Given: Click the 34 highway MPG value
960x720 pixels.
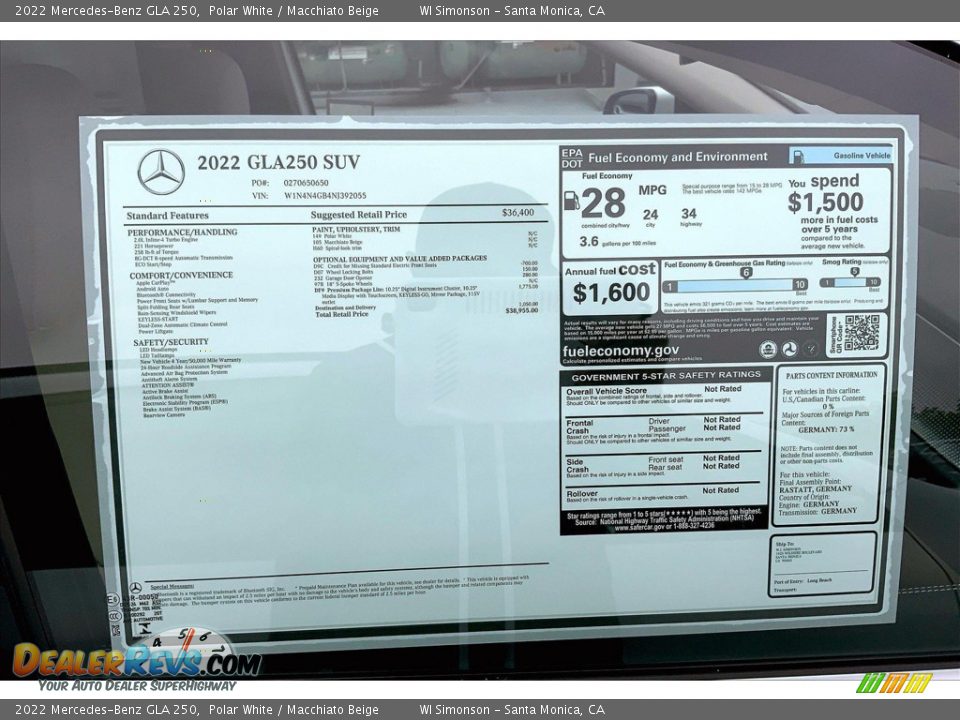Looking at the screenshot, I should tap(689, 213).
